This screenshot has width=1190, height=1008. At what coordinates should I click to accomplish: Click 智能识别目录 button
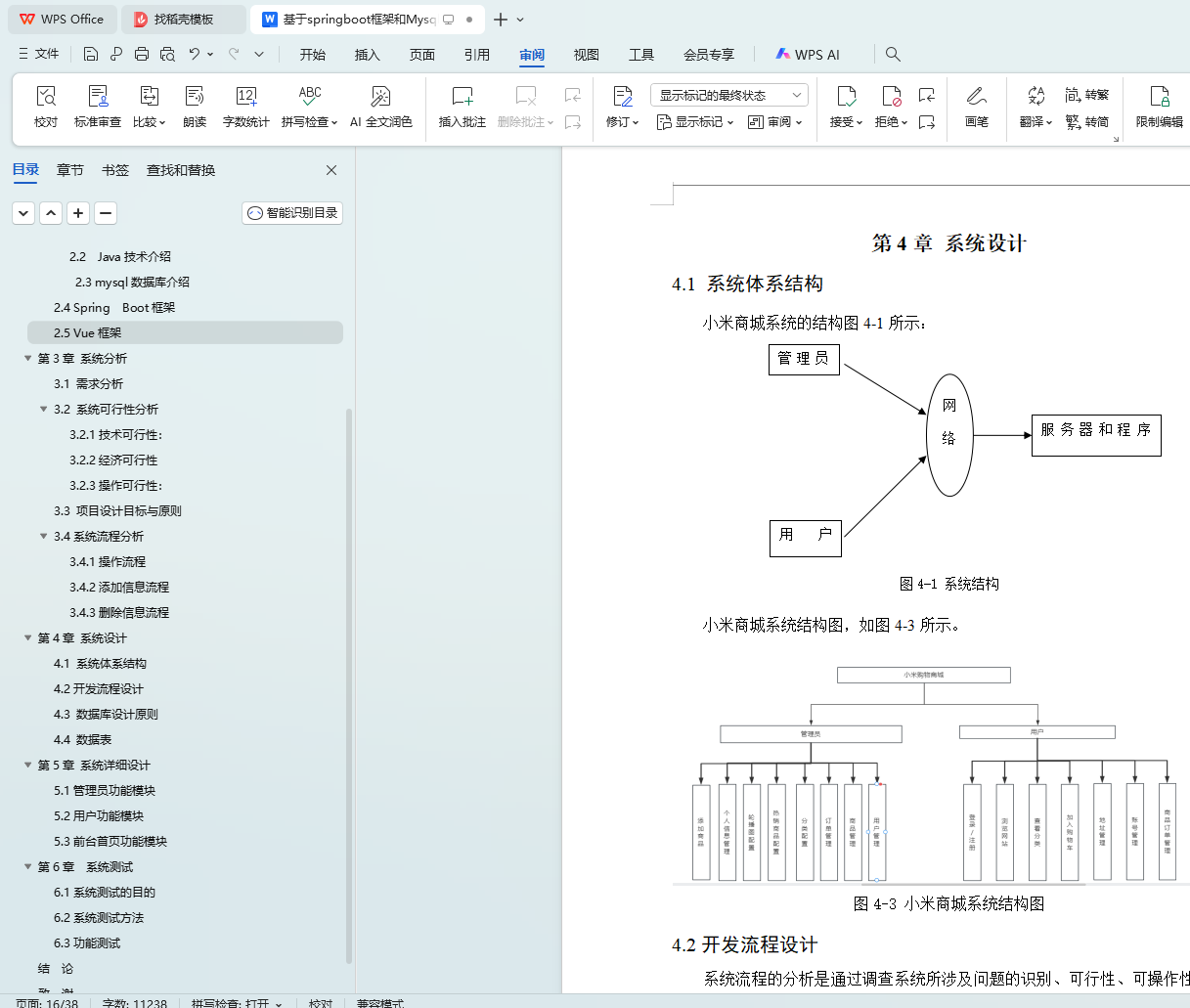pyautogui.click(x=292, y=213)
